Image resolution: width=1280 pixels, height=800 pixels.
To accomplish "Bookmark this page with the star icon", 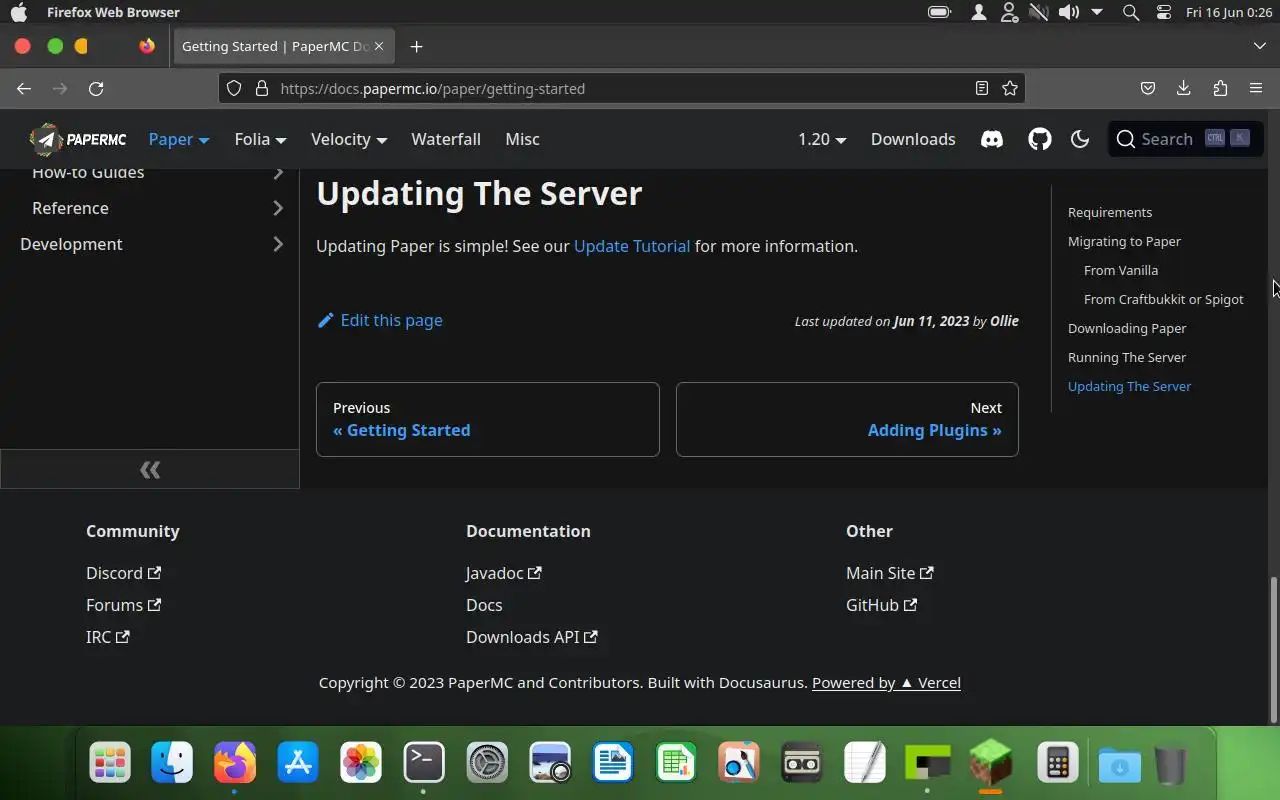I will 1010,88.
